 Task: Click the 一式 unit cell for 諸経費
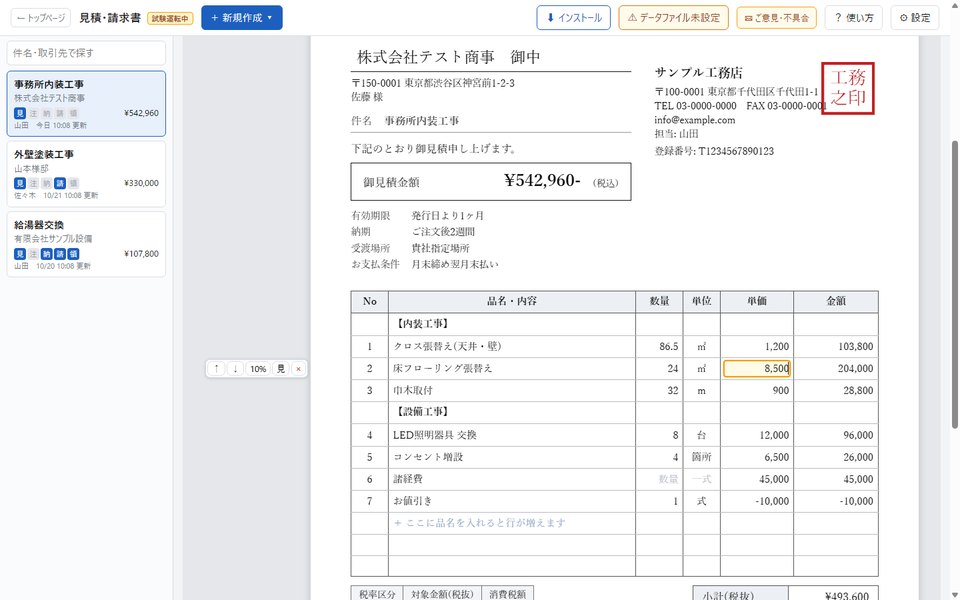point(702,479)
